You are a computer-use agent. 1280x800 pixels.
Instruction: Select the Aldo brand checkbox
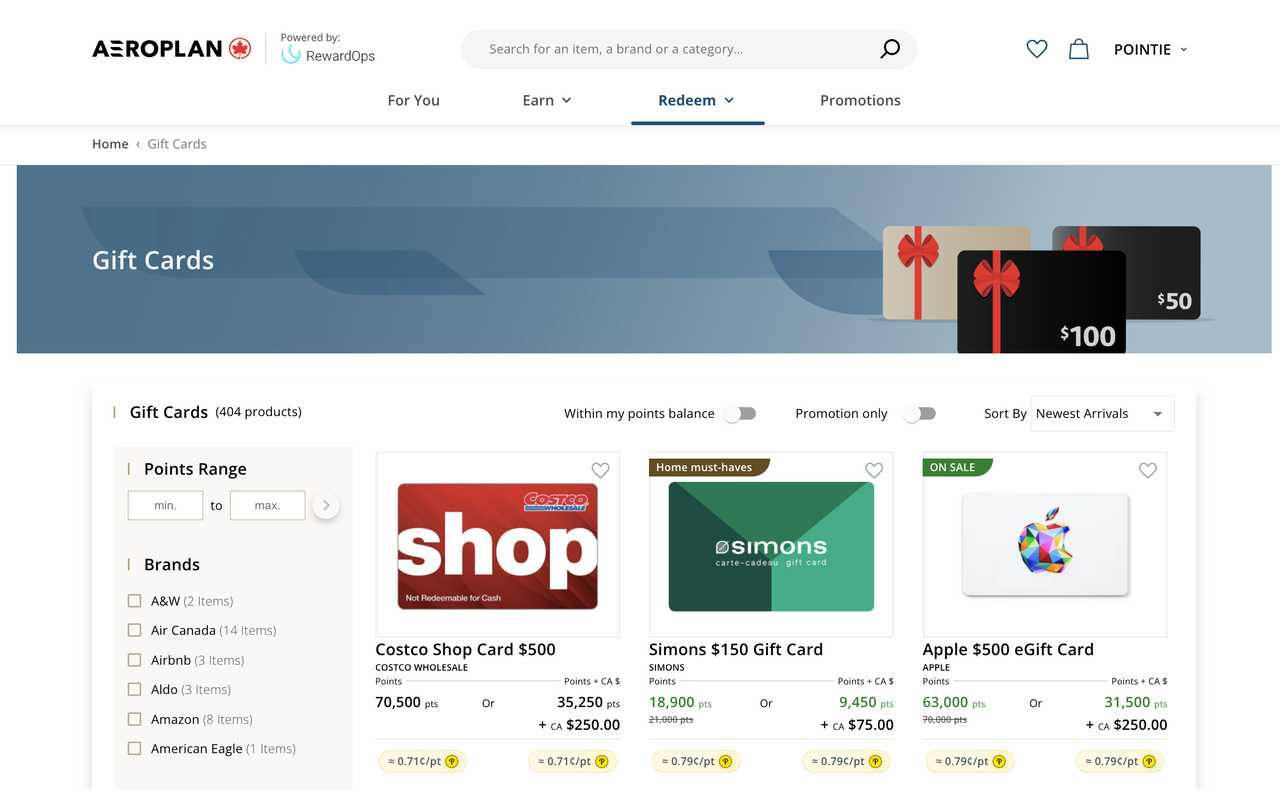134,689
